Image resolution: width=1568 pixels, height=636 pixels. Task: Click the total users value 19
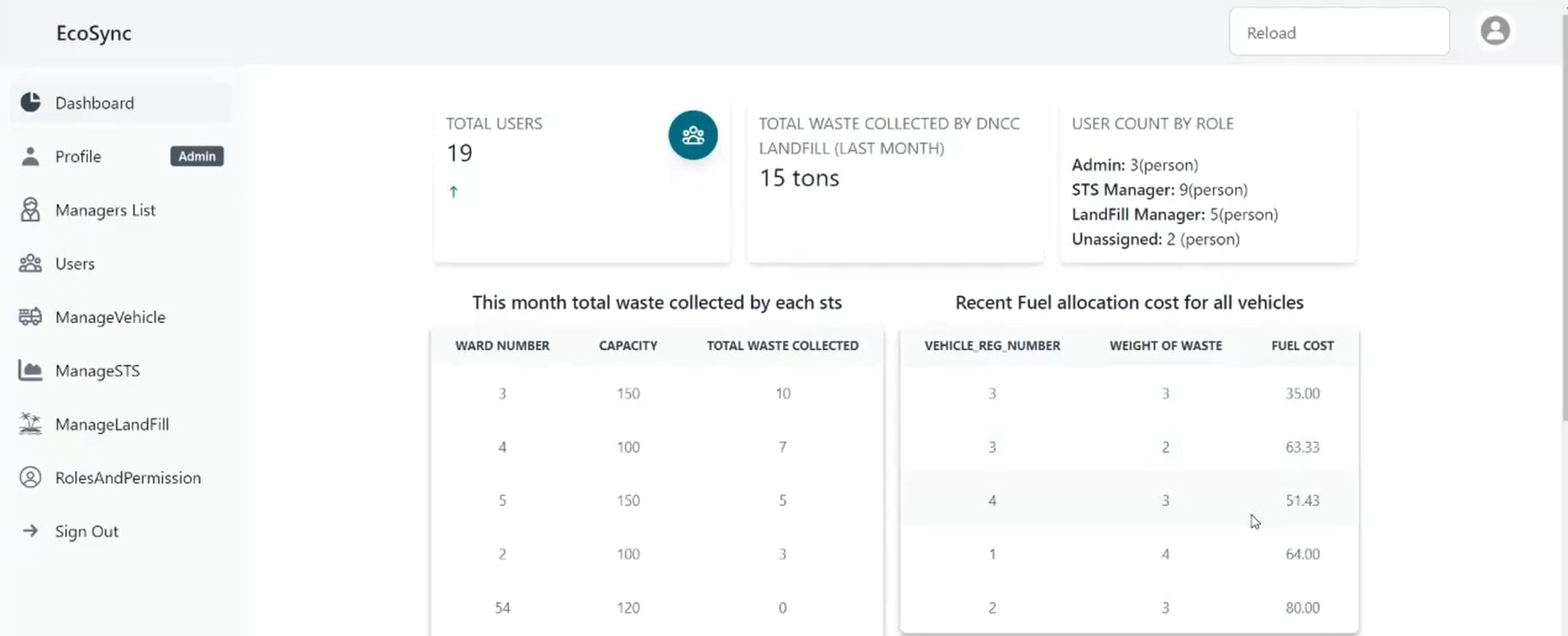tap(460, 153)
